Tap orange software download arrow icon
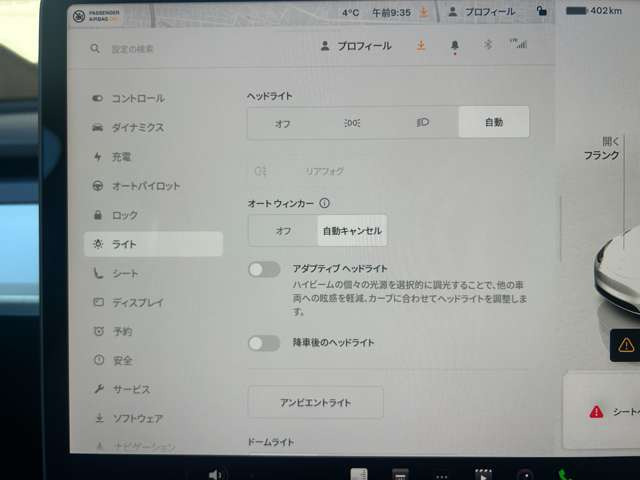This screenshot has width=640, height=480. coord(421,46)
